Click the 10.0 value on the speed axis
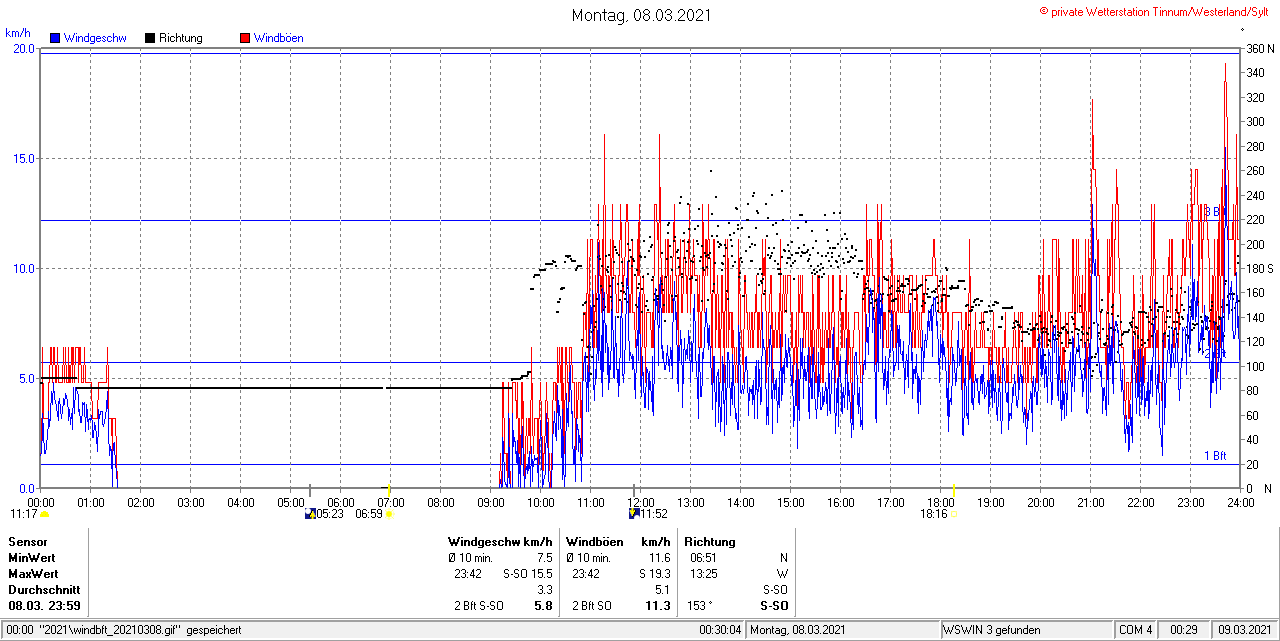The height and width of the screenshot is (641, 1280). (x=24, y=268)
